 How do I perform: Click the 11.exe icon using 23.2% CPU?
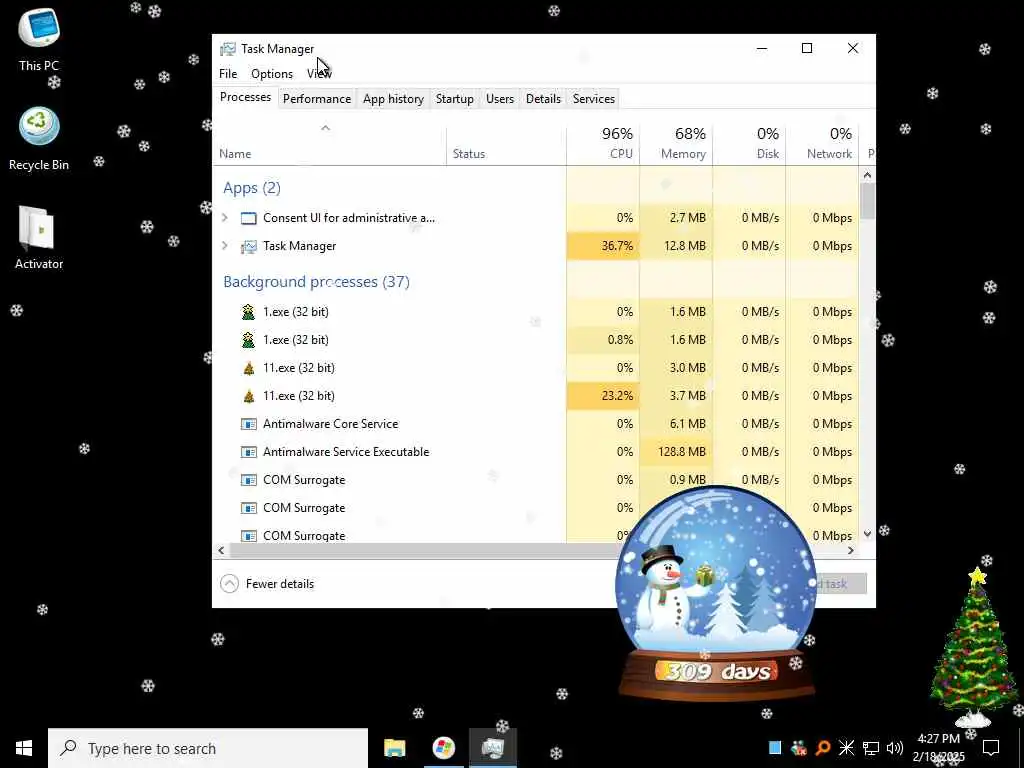click(x=248, y=396)
